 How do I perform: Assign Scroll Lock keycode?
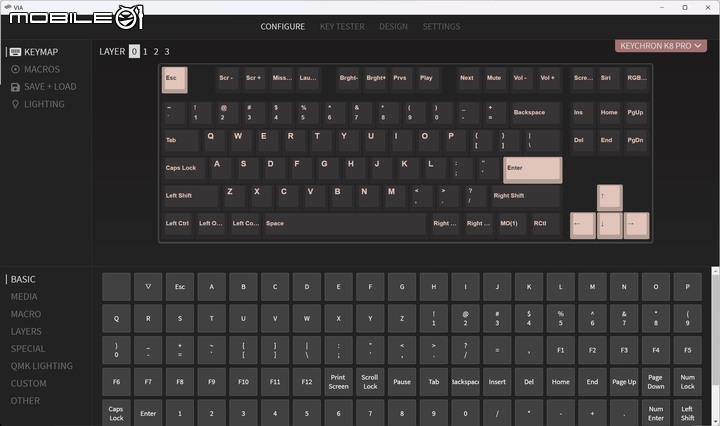(x=370, y=382)
